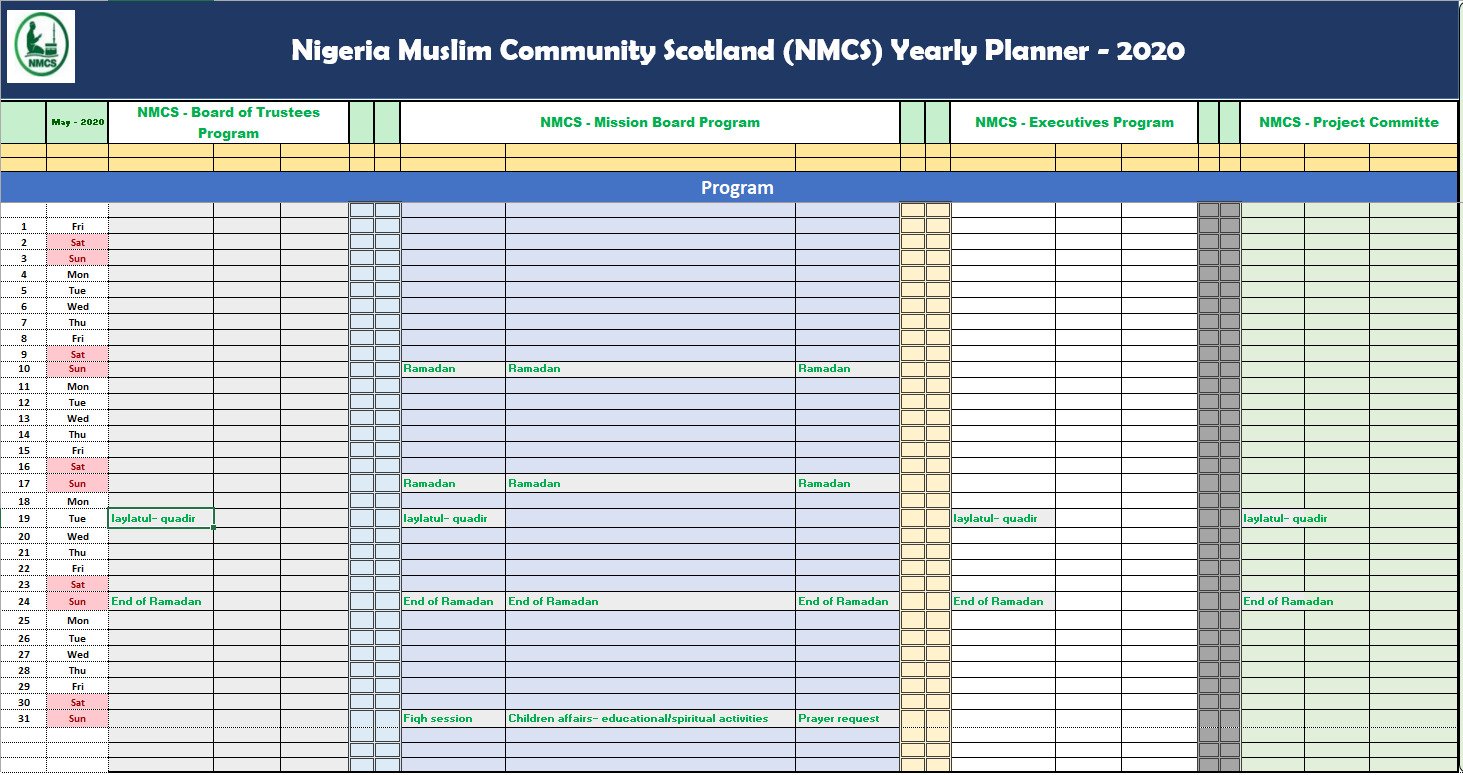Viewport: 1463px width, 775px height.
Task: Select the 'May - 2020' month cell
Action: click(x=77, y=122)
